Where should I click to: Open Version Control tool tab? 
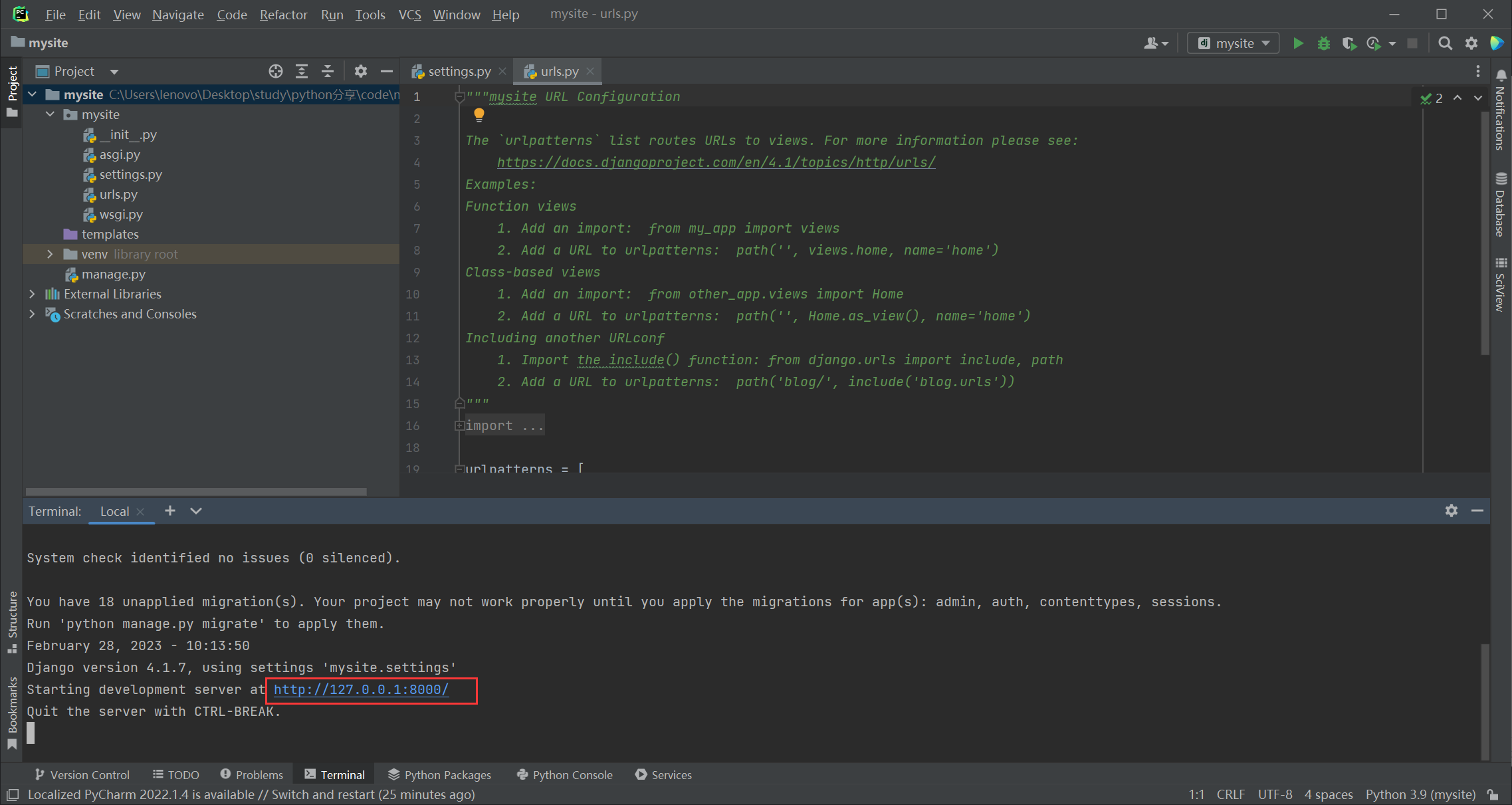click(x=82, y=774)
